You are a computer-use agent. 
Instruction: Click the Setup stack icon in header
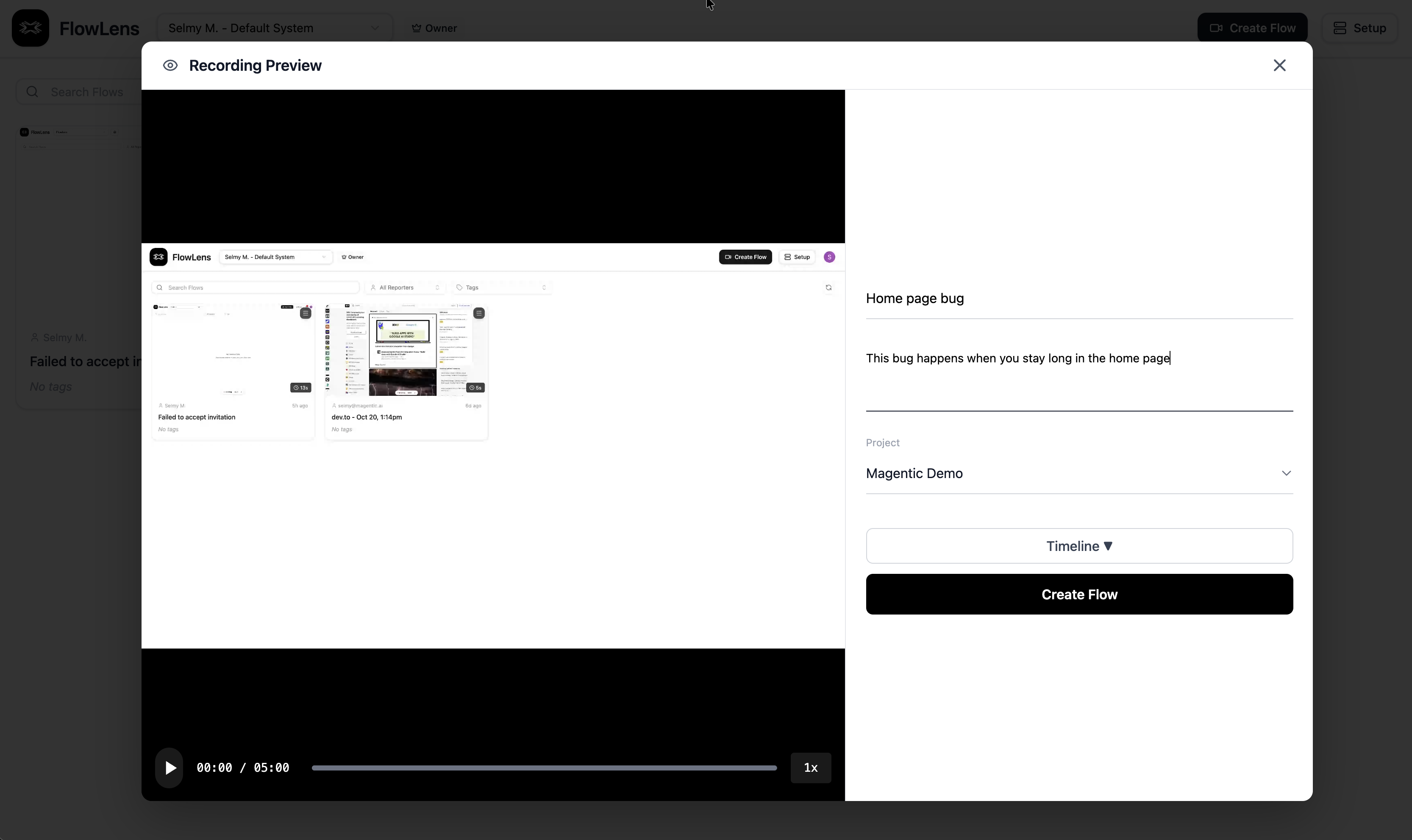pyautogui.click(x=1339, y=28)
